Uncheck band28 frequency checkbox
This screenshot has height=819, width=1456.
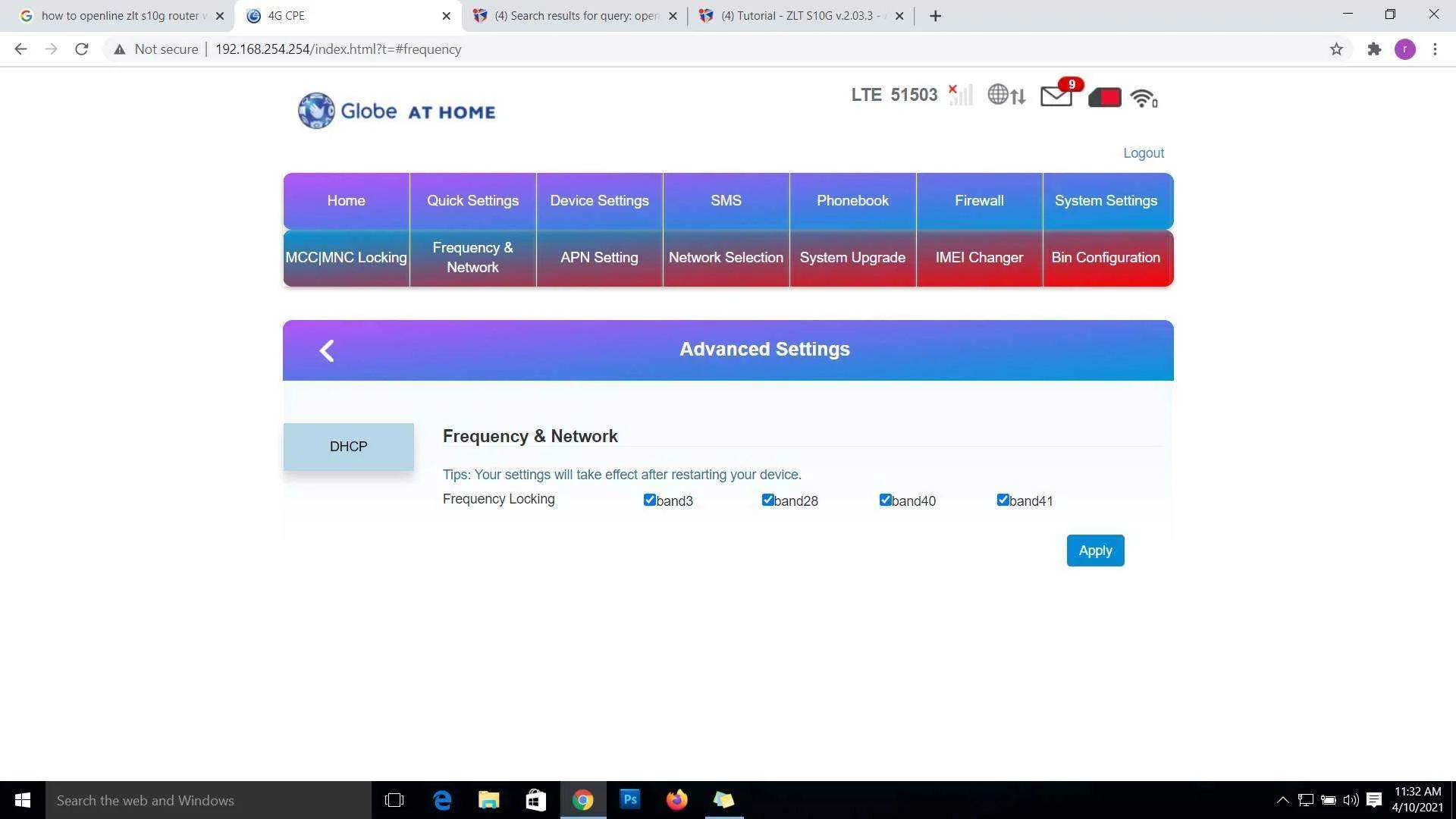click(x=767, y=500)
